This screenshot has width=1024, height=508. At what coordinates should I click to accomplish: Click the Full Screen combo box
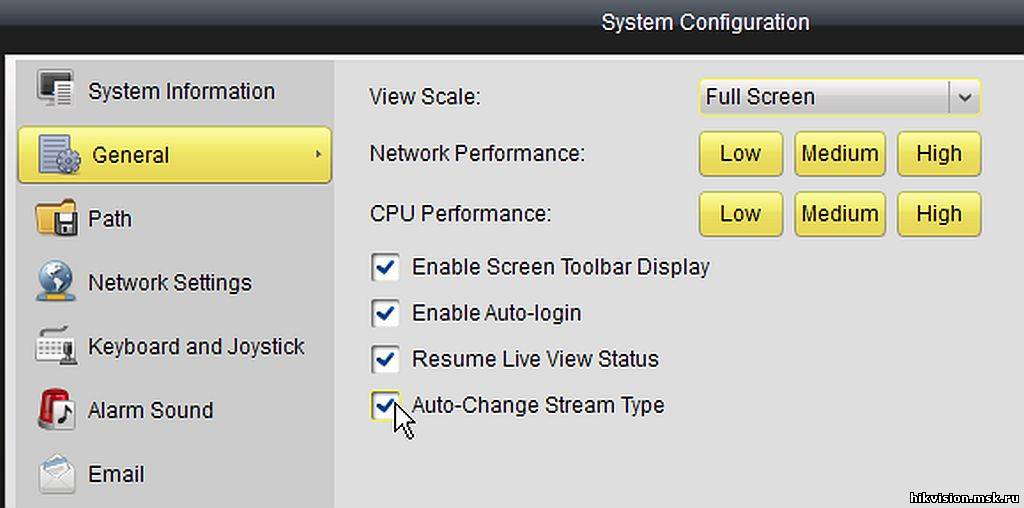point(839,97)
